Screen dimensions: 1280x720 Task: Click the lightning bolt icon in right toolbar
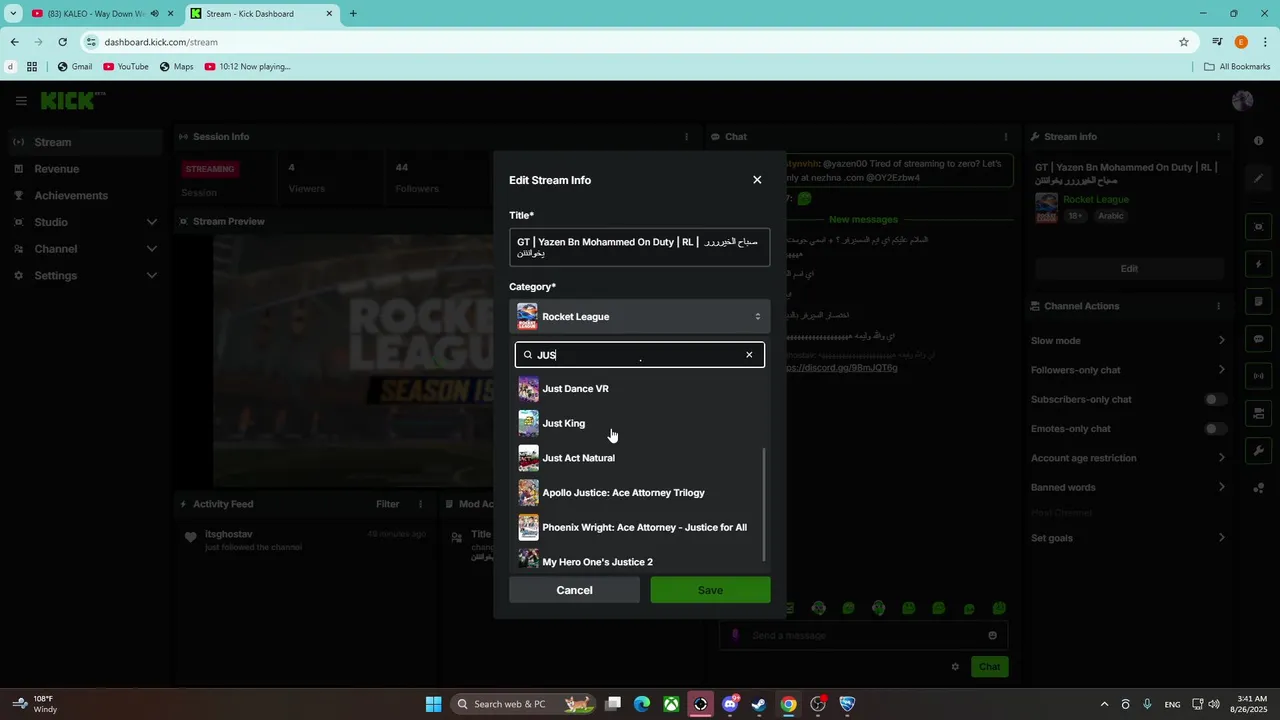pyautogui.click(x=1259, y=265)
